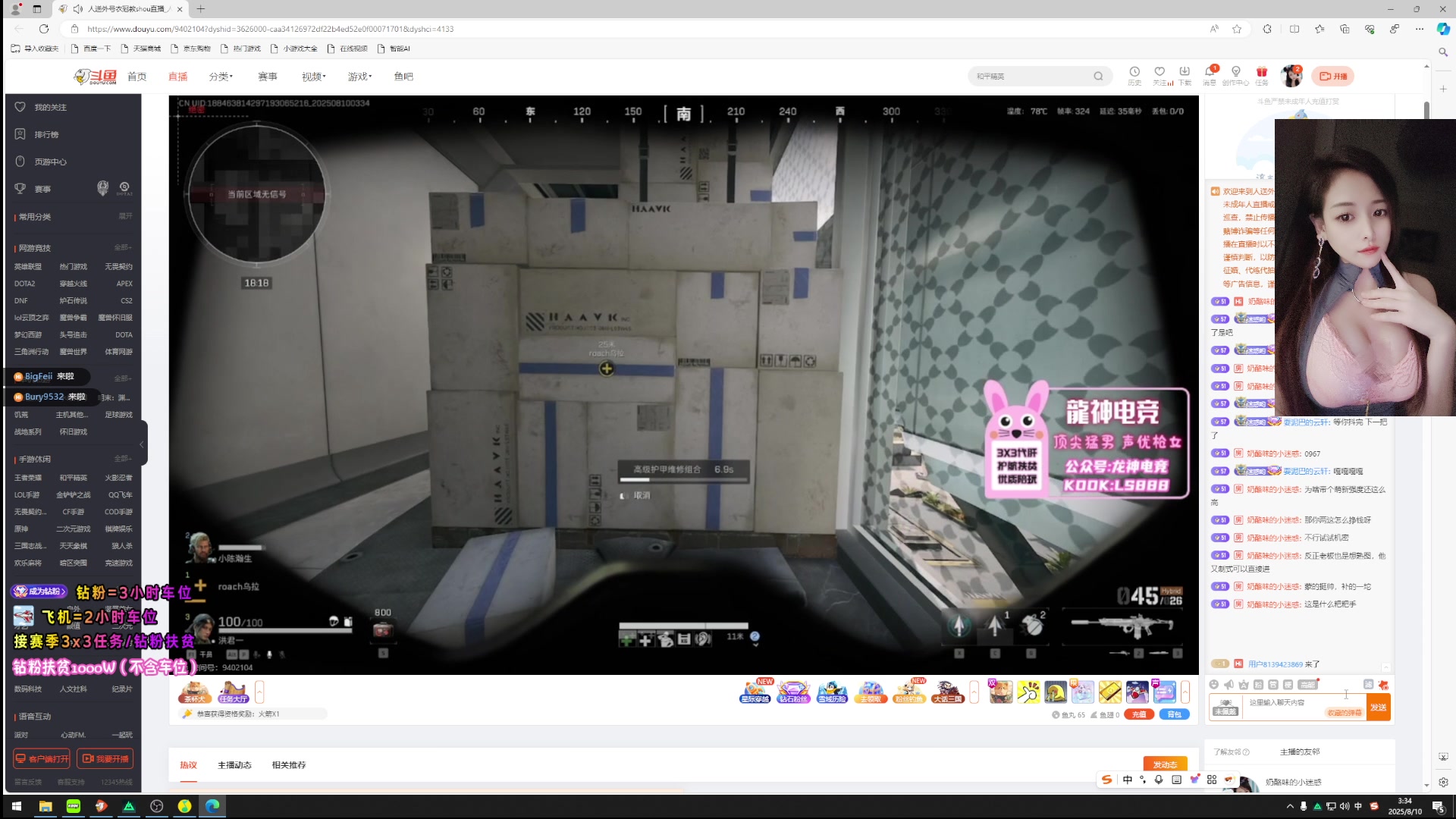The height and width of the screenshot is (819, 1456).
Task: Click the 发送 send button
Action: 1379,708
